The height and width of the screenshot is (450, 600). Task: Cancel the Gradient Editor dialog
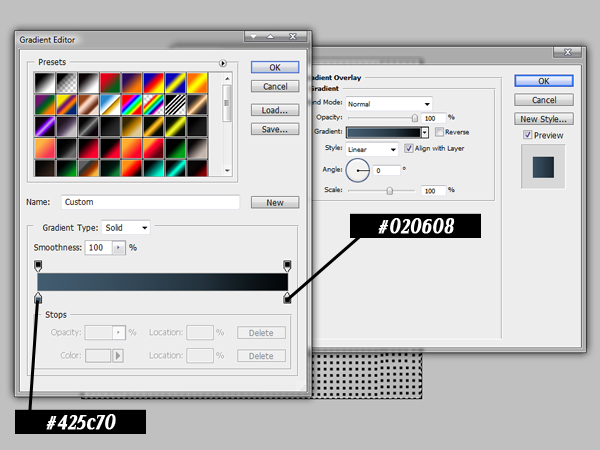[275, 86]
